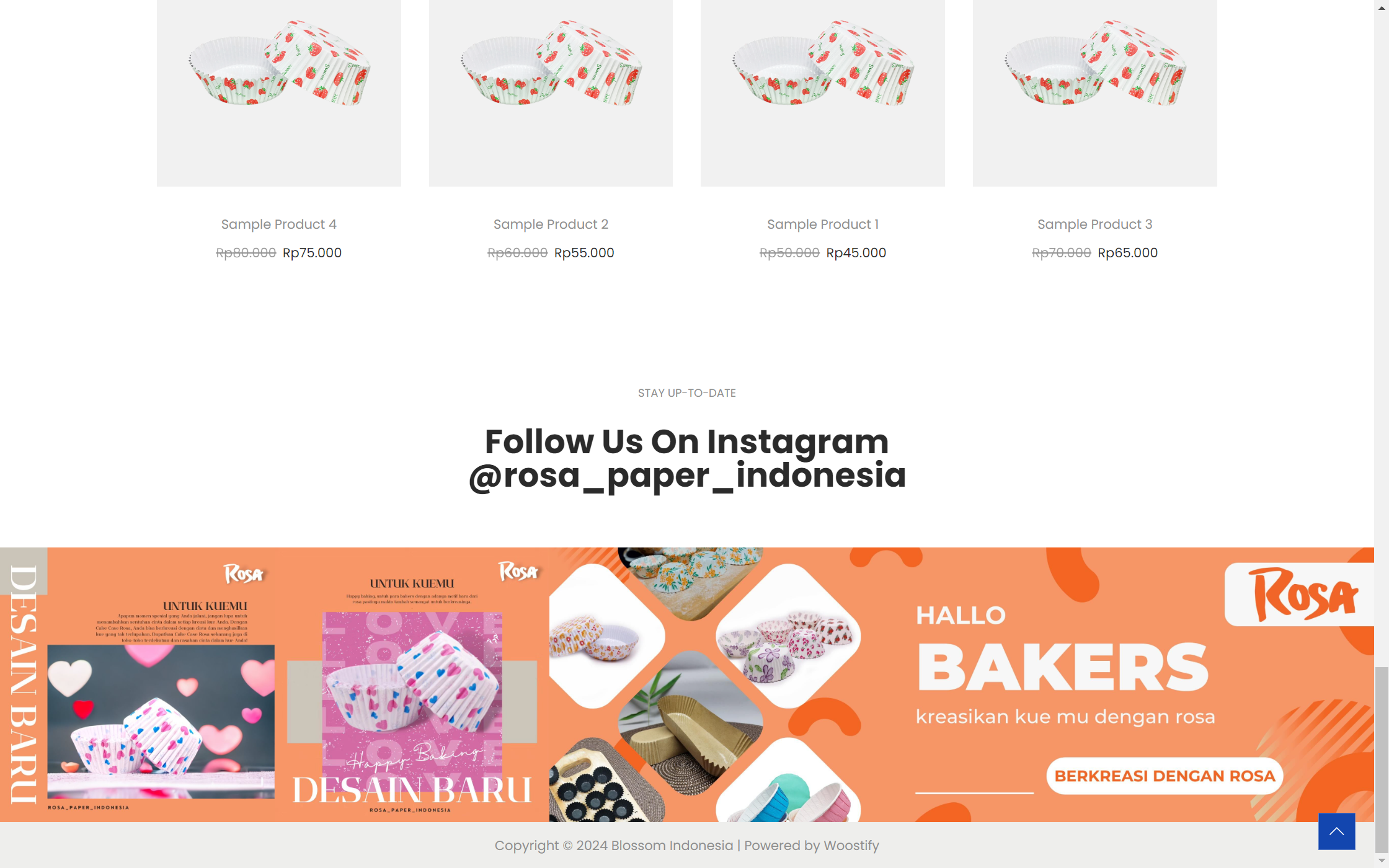This screenshot has width=1389, height=868.
Task: Click the Sample Product 4 title link
Action: [x=278, y=224]
